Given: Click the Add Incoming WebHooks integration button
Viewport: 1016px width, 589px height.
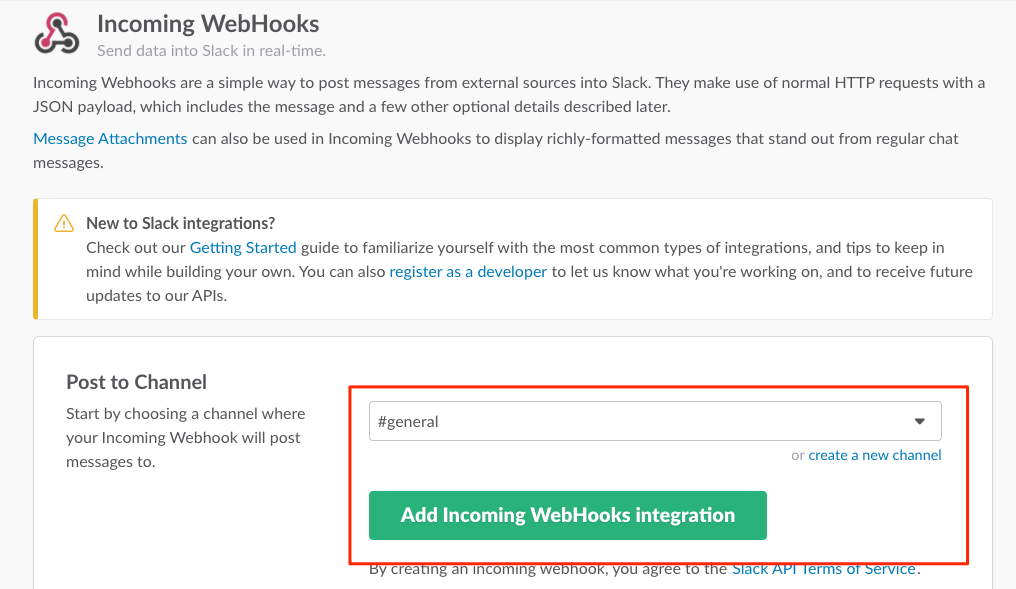Looking at the screenshot, I should (568, 515).
